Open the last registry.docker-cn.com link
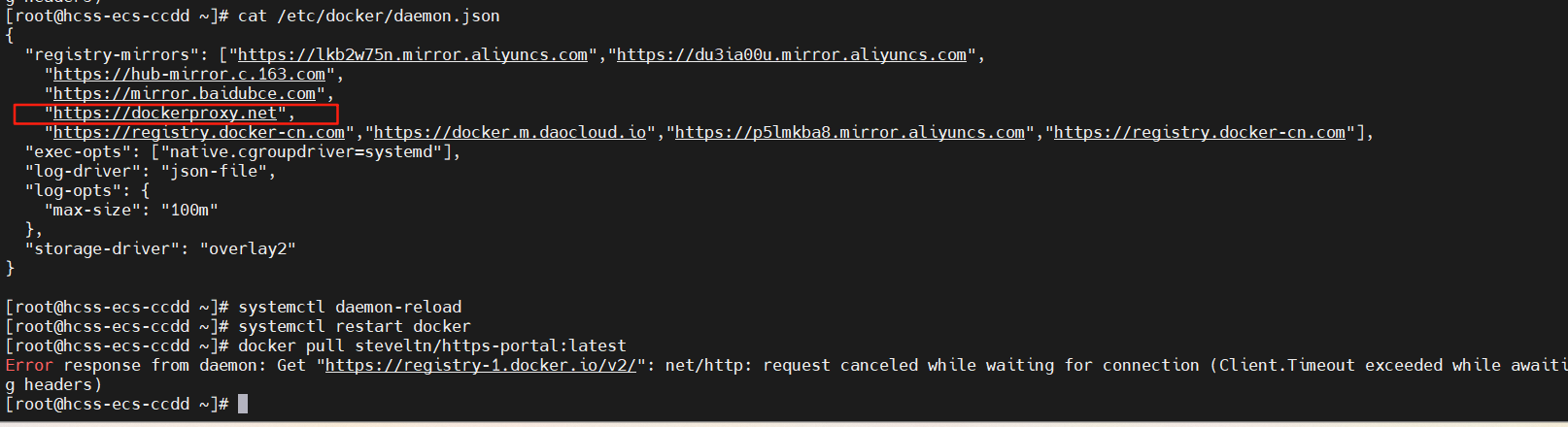Screen dimensions: 1568x427 (1200, 133)
